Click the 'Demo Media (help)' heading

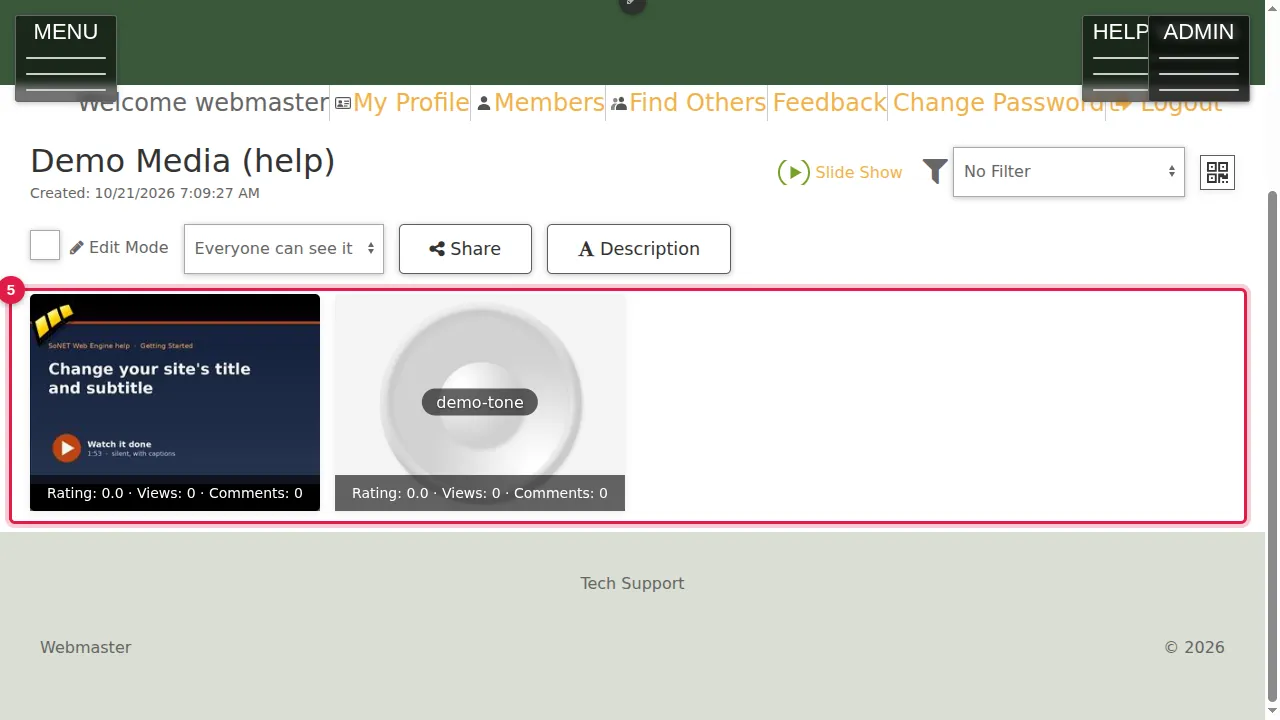(x=183, y=161)
